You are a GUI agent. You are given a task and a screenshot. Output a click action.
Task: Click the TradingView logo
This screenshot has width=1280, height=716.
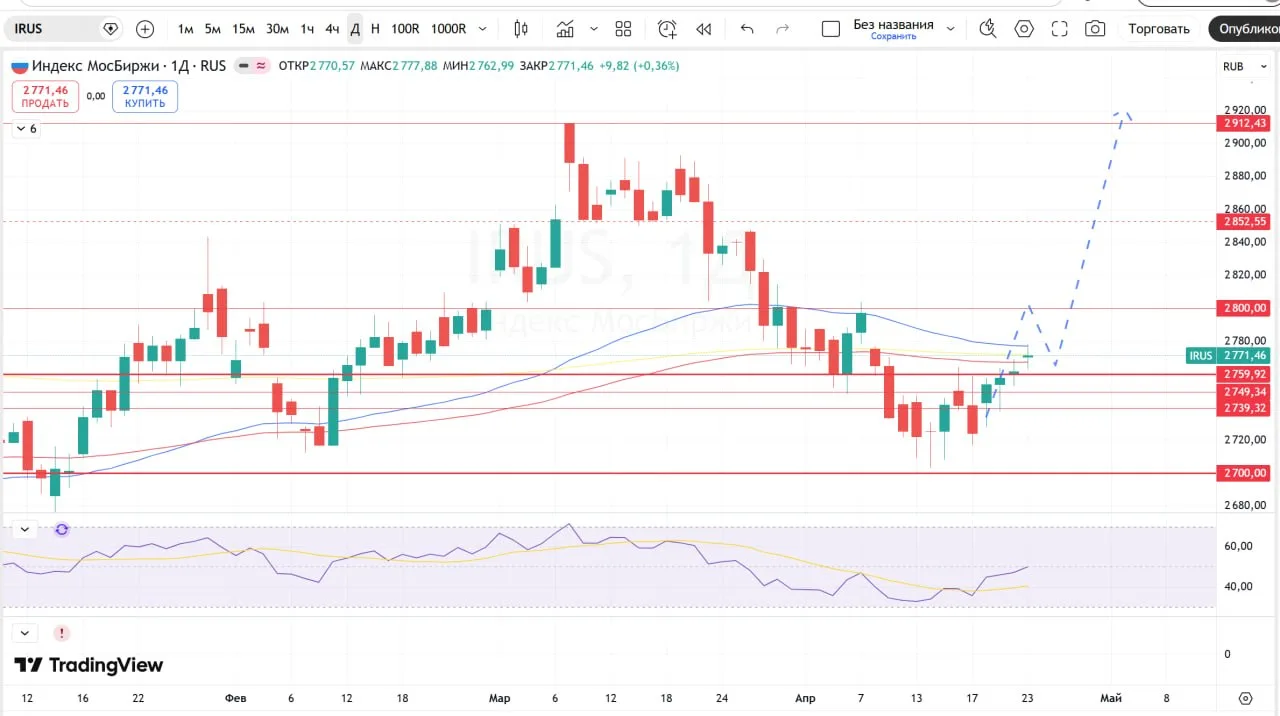[88, 665]
